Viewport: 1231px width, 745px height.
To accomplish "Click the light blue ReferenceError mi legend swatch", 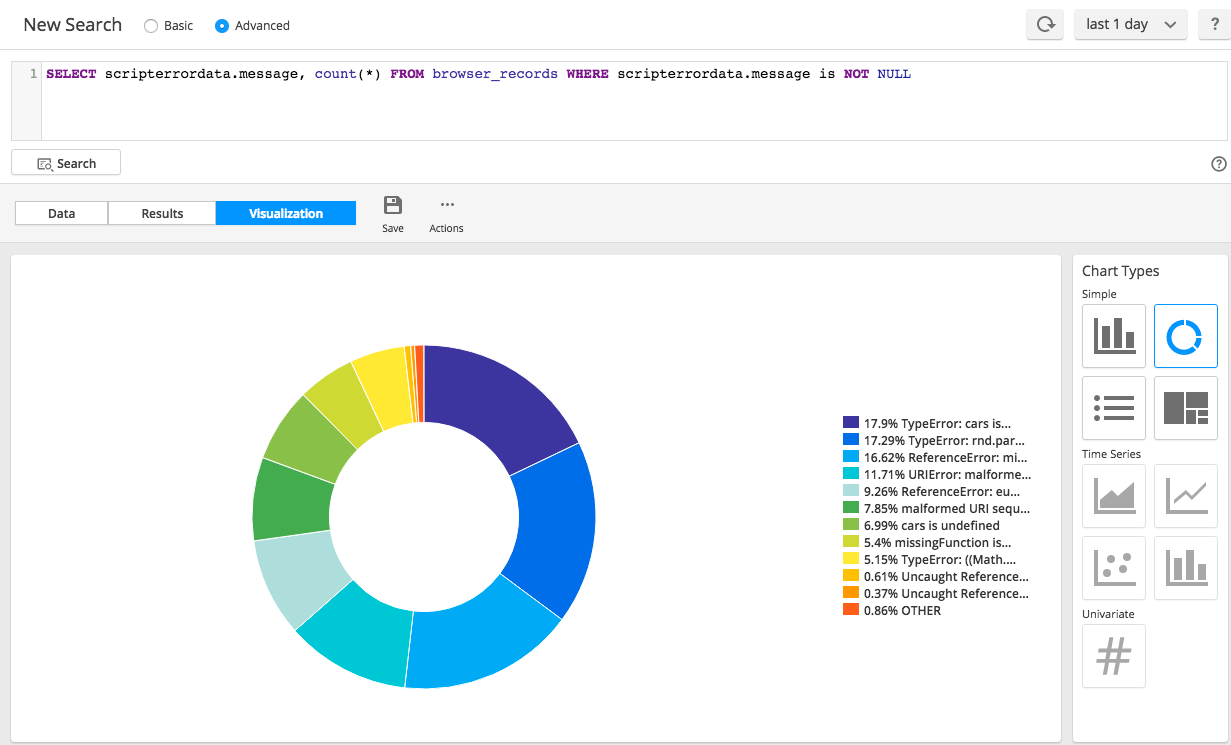I will (x=851, y=457).
